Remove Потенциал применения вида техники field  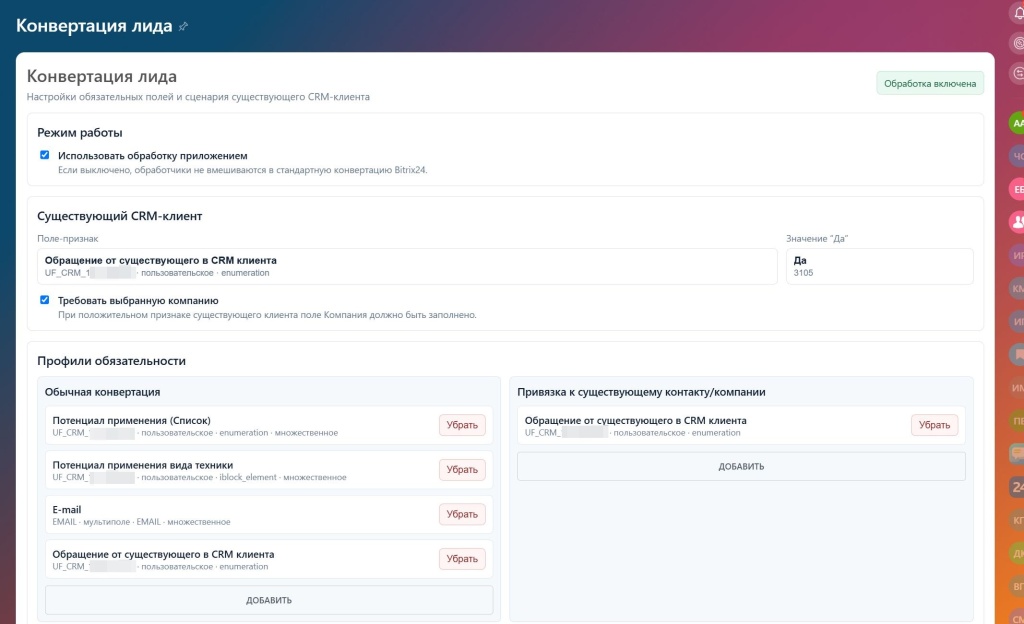462,469
